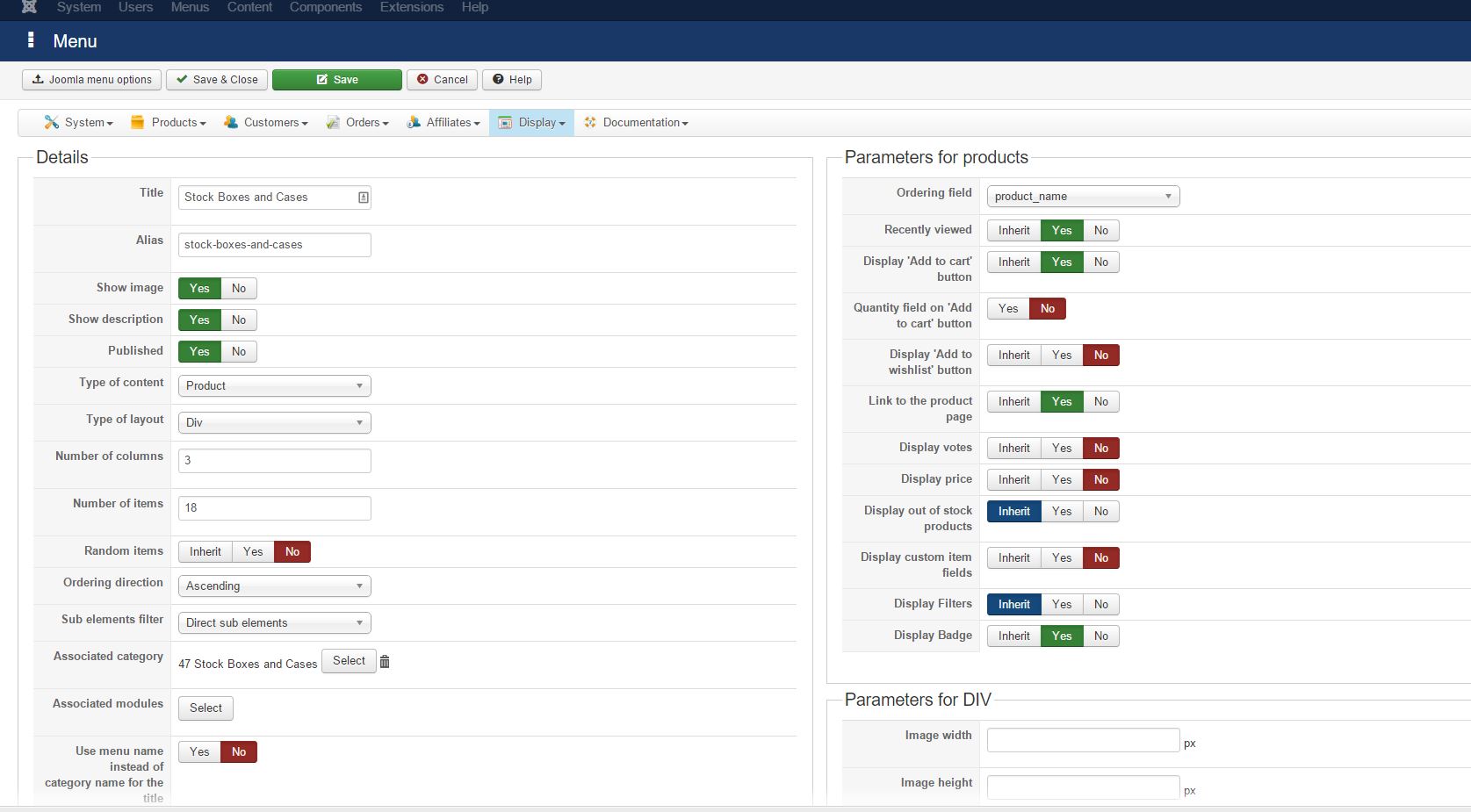Expand the HikaShop System dropdown menu
This screenshot has height=812, width=1471.
pyautogui.click(x=79, y=123)
